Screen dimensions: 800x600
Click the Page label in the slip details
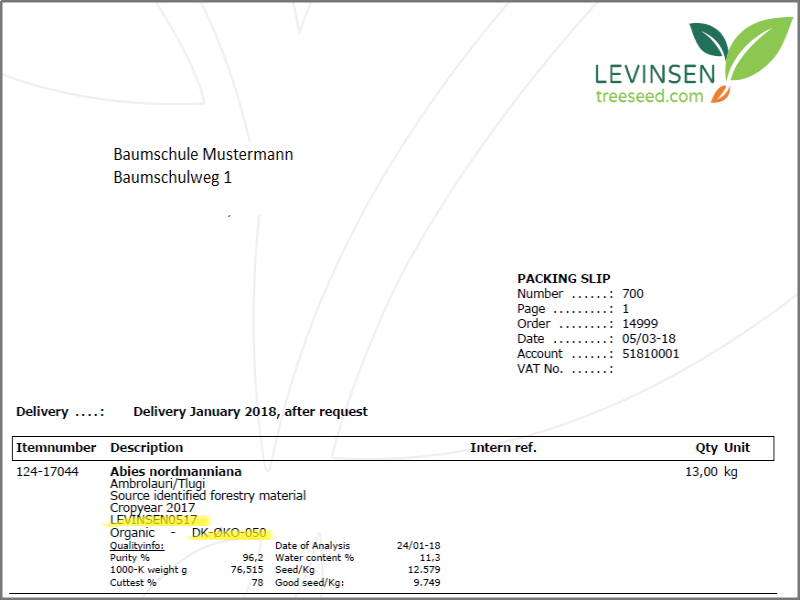pos(531,309)
